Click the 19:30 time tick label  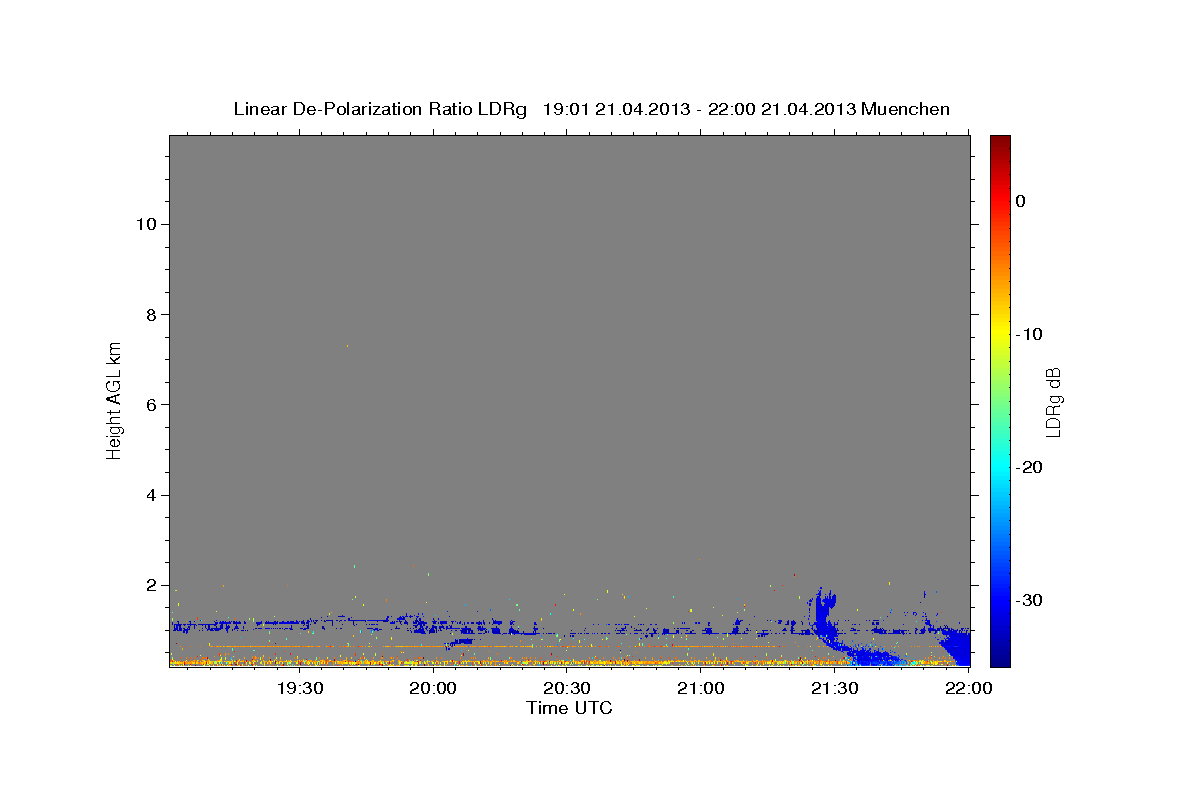click(x=299, y=688)
